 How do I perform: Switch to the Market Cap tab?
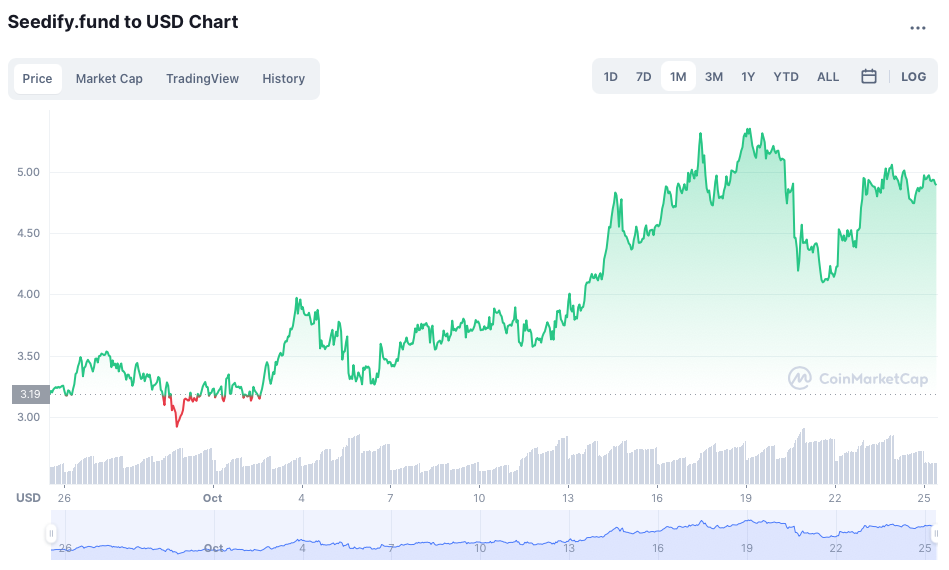click(109, 79)
